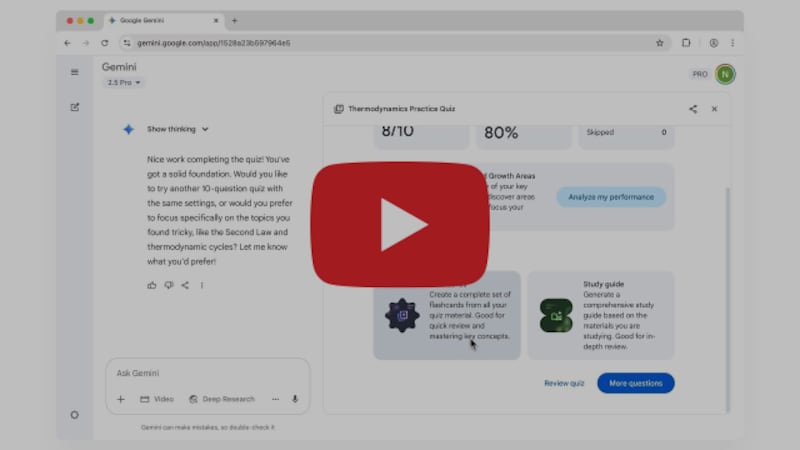
Task: Close the Google Gemini browser tab
Action: (x=216, y=20)
